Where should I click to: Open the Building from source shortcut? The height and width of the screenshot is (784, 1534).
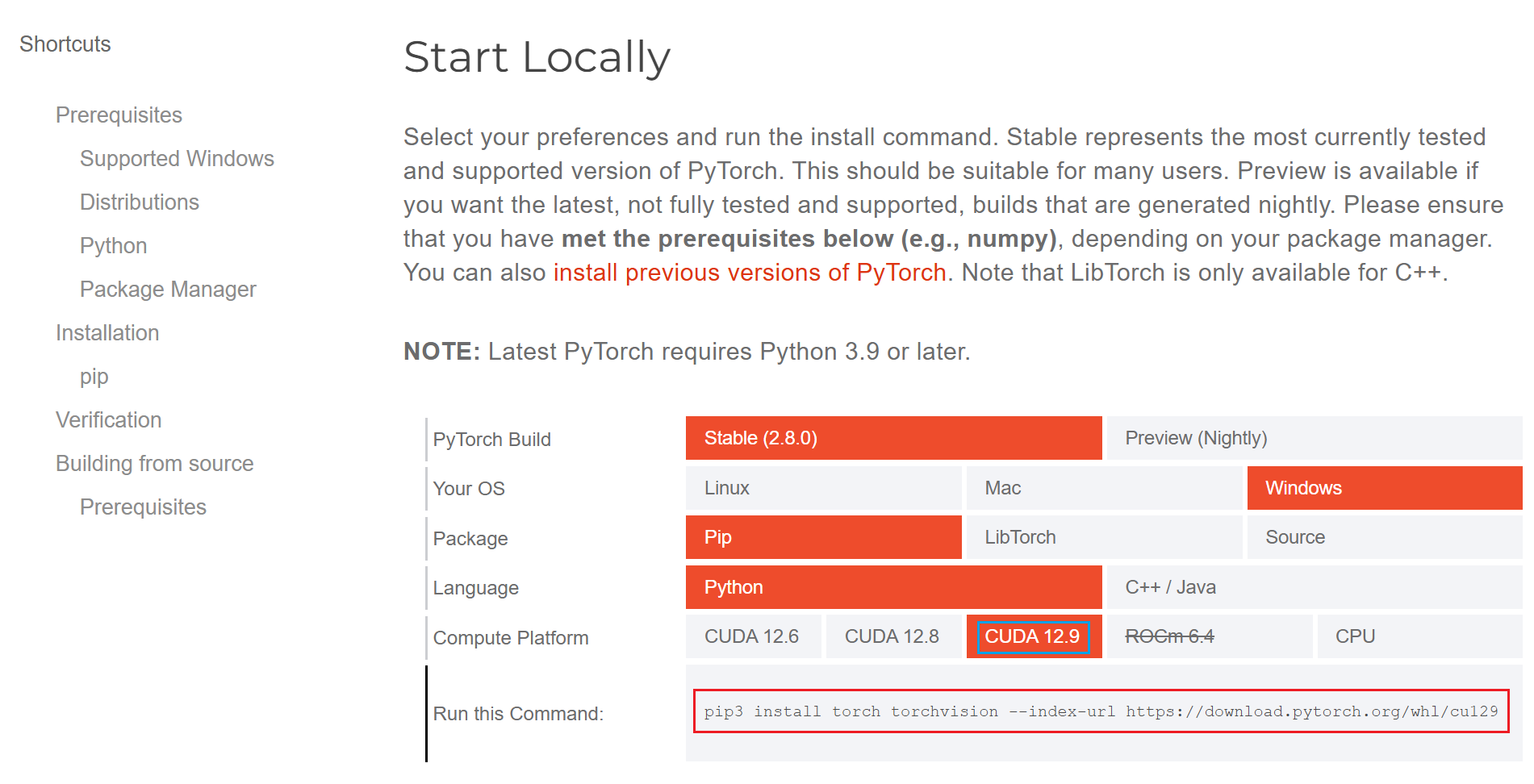pos(155,464)
